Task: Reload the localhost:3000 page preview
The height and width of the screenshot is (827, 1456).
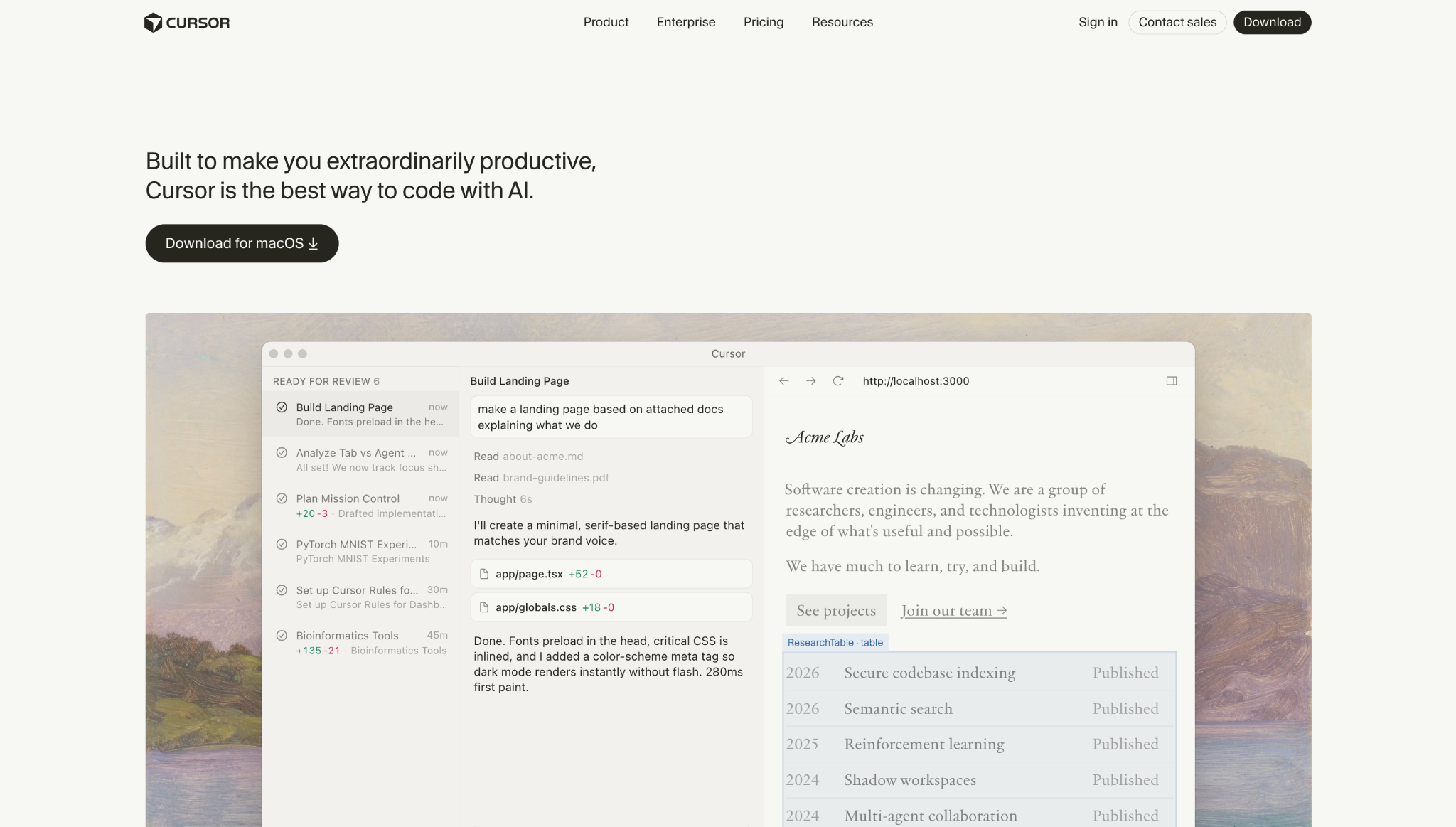Action: (837, 381)
